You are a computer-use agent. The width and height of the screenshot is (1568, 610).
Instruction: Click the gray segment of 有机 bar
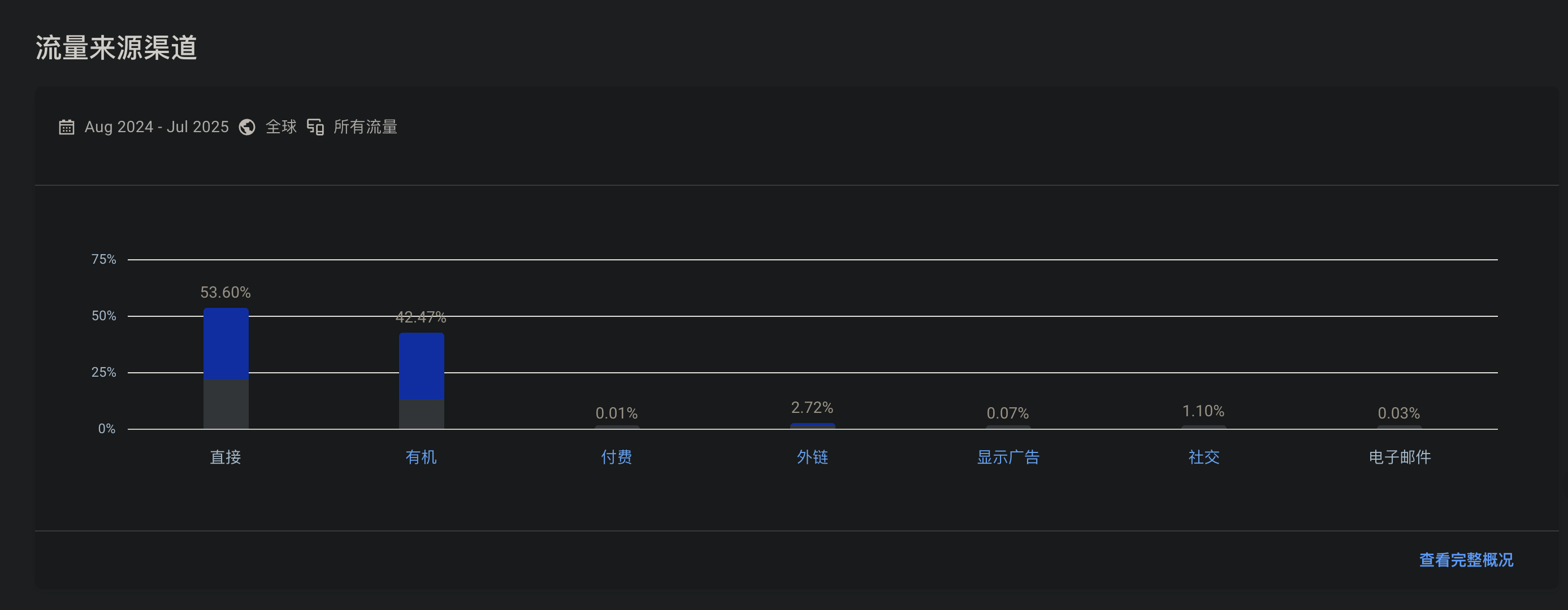(x=421, y=413)
